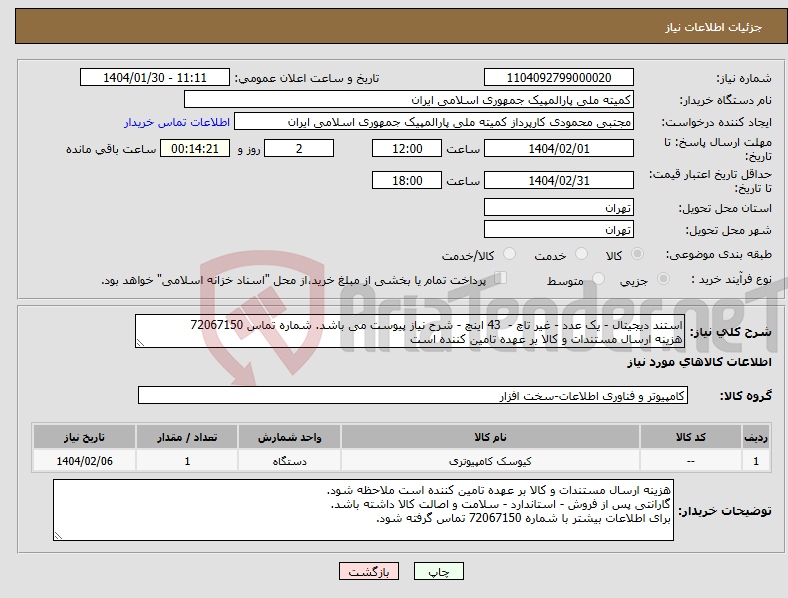Click the تاریخ نیاز column header
Viewport: 788px width, 598px height.
coord(84,437)
